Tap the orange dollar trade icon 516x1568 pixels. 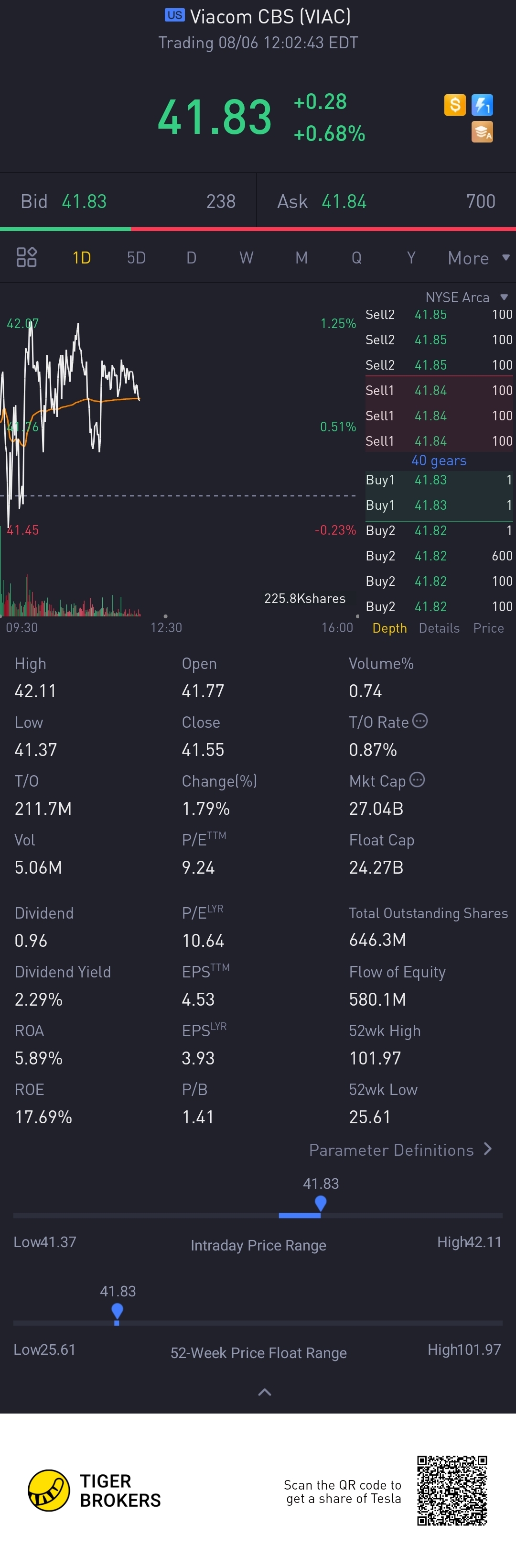454,105
